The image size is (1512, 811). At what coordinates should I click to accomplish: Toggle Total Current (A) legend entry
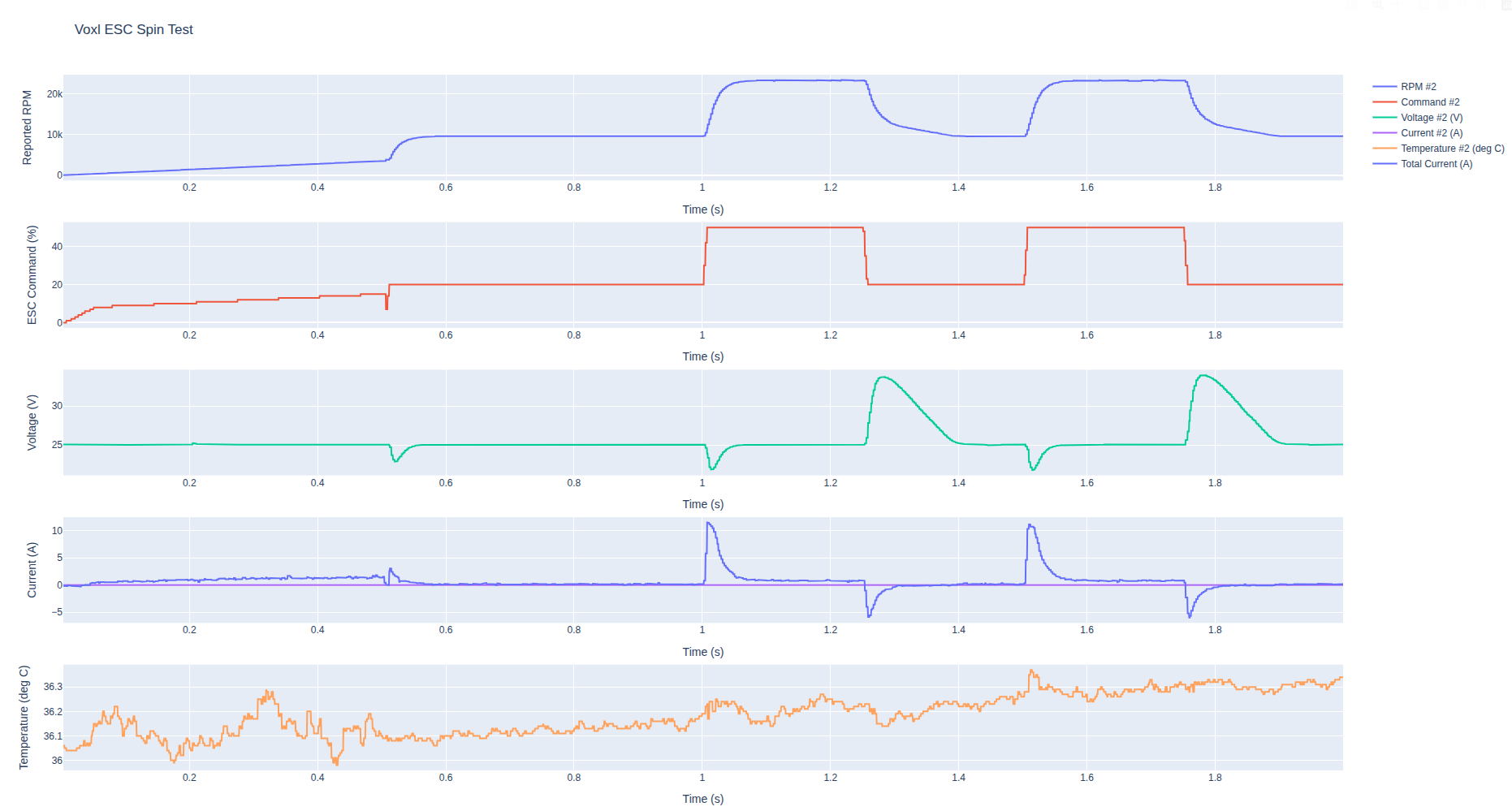tap(1436, 164)
